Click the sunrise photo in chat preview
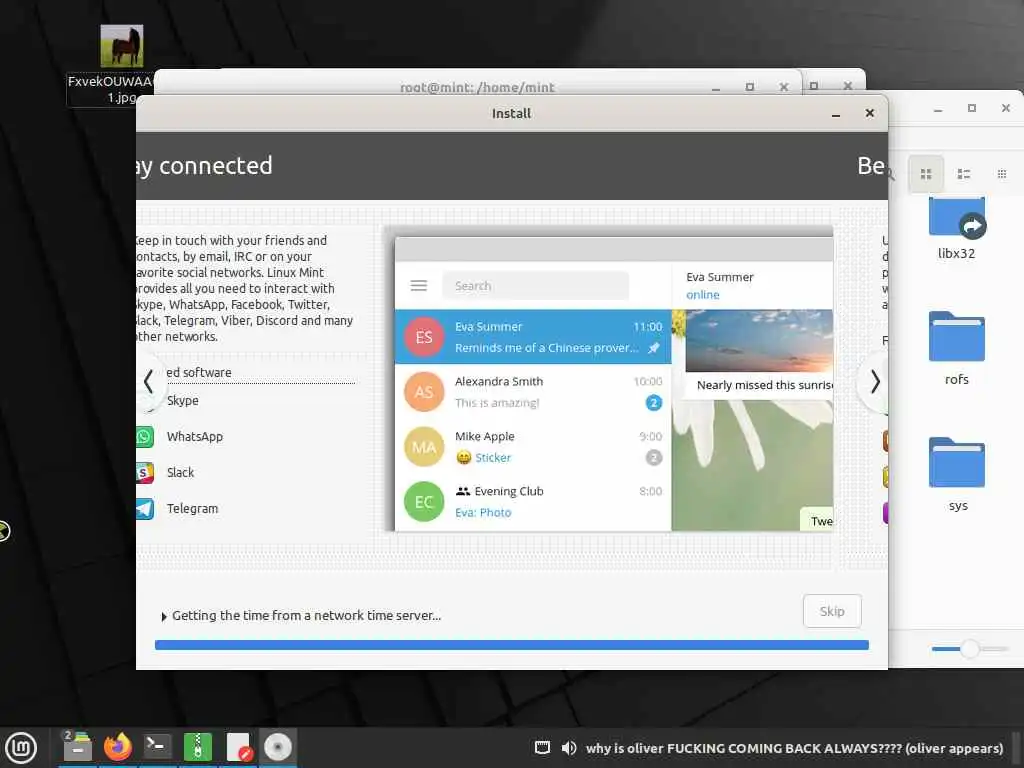 tap(759, 341)
